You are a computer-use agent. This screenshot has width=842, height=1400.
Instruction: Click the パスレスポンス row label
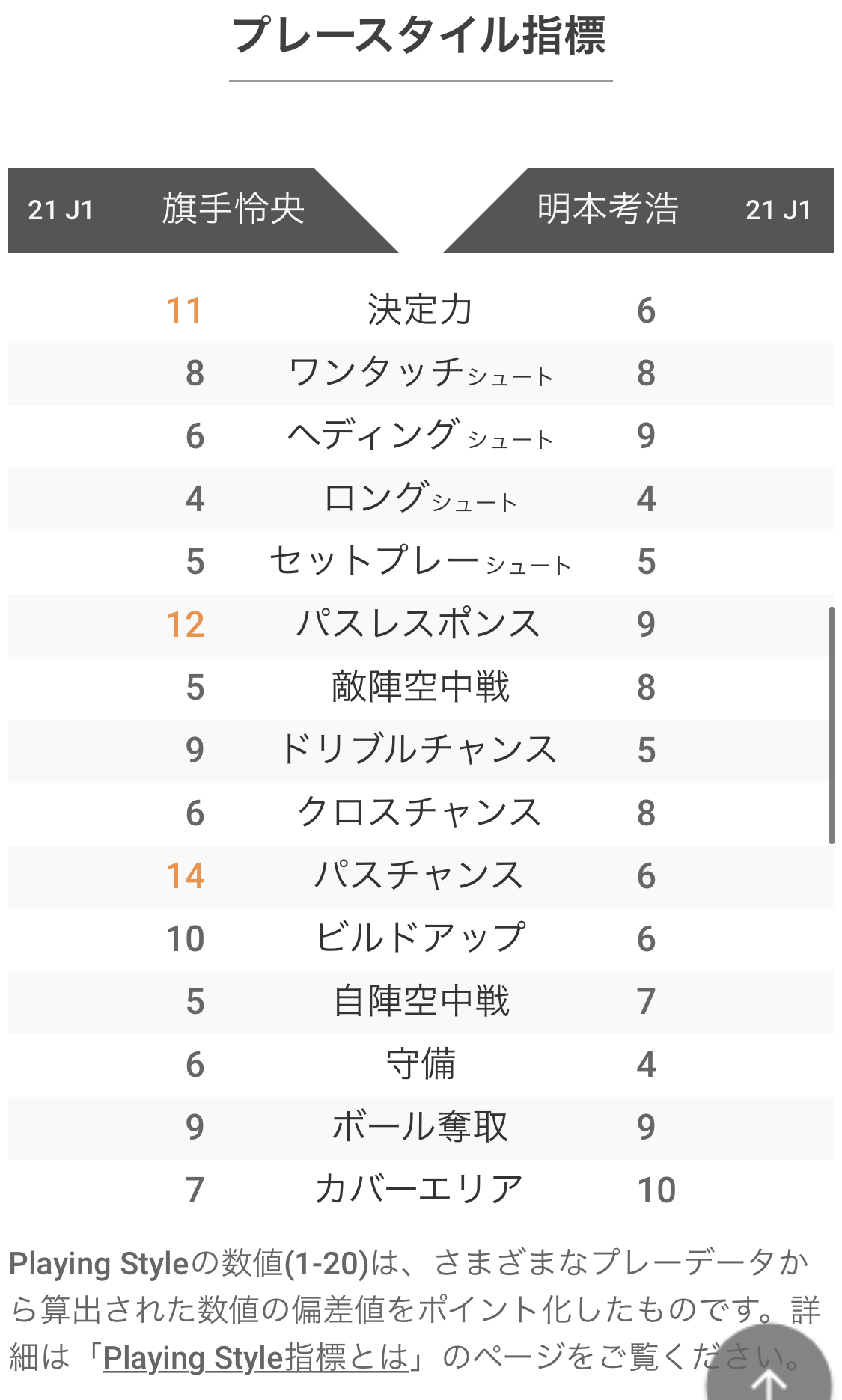pyautogui.click(x=419, y=624)
